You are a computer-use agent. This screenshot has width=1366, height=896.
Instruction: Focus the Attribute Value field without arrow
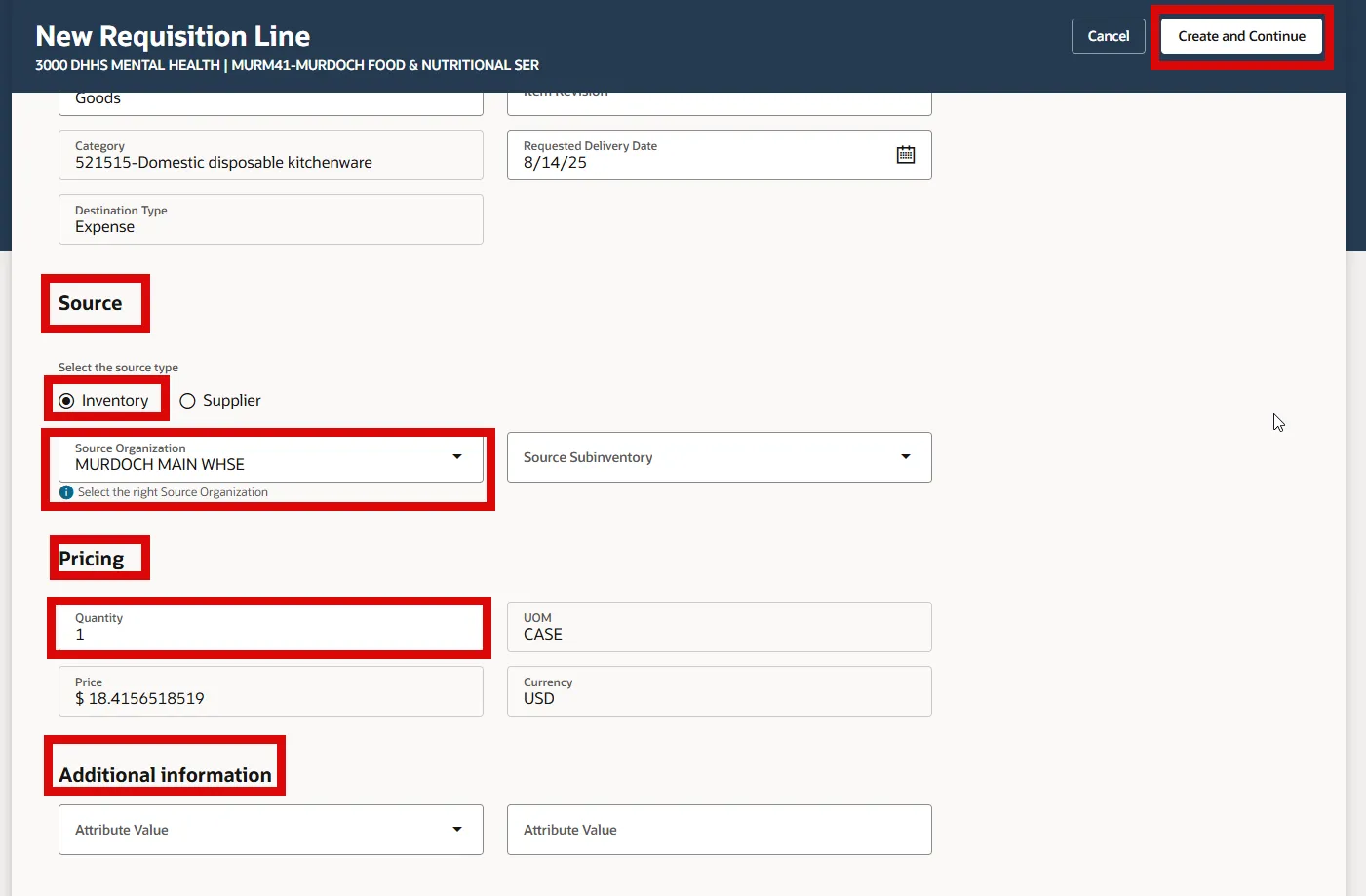point(719,830)
